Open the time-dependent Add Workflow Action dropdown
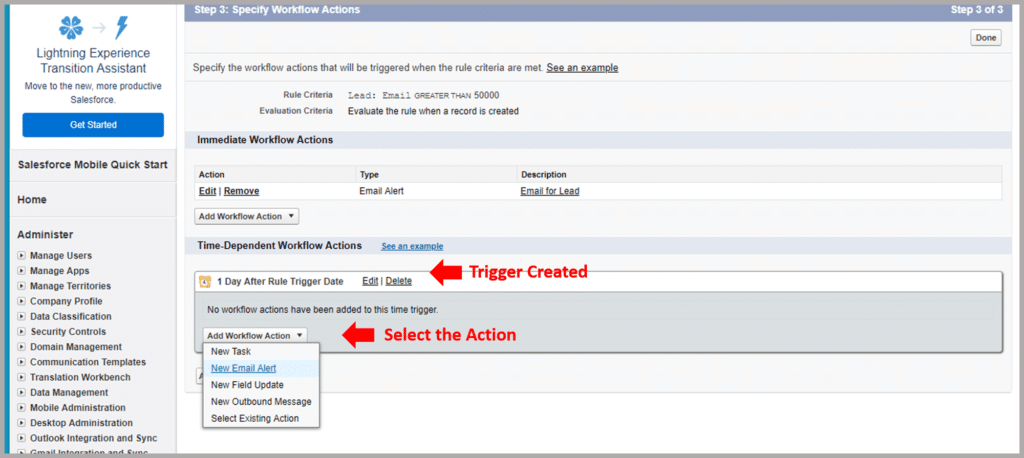Image resolution: width=1024 pixels, height=458 pixels. point(255,336)
